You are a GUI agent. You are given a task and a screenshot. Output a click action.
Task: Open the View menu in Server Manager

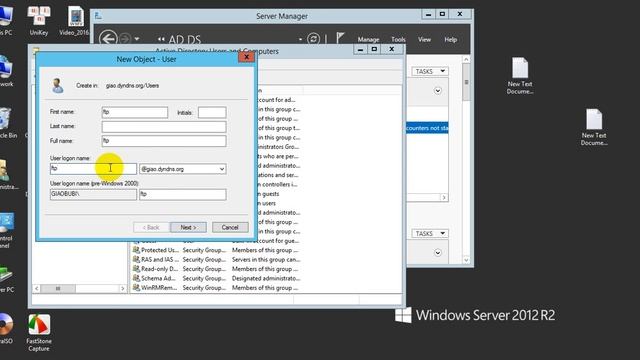coord(424,40)
